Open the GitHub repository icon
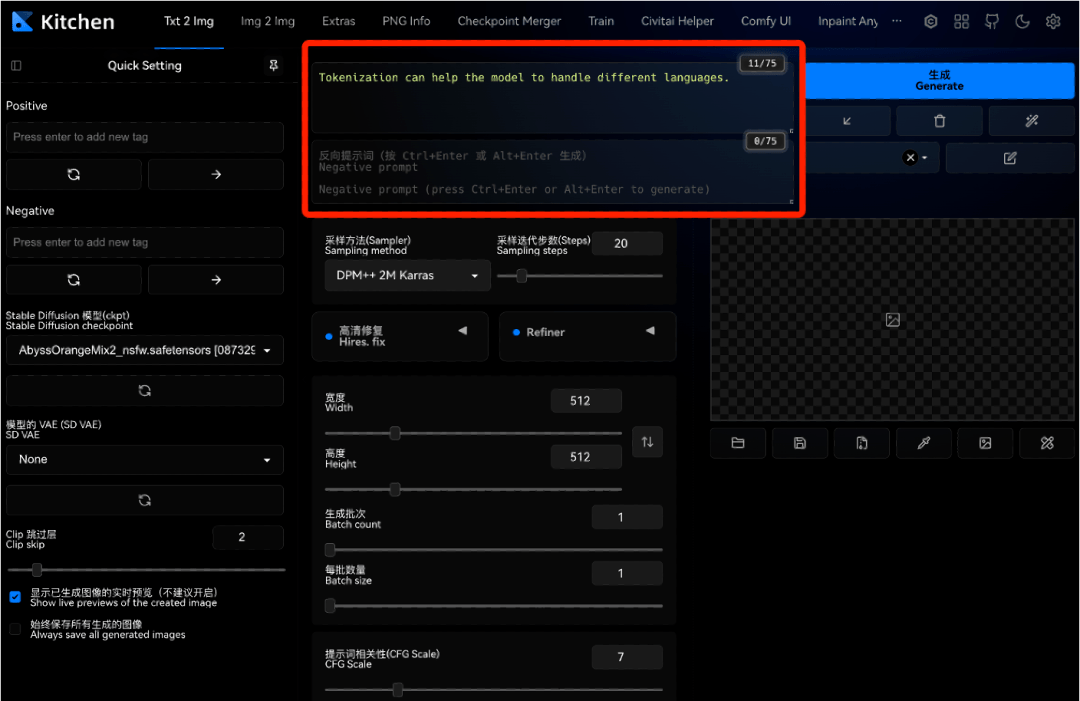The image size is (1080, 701). point(991,21)
